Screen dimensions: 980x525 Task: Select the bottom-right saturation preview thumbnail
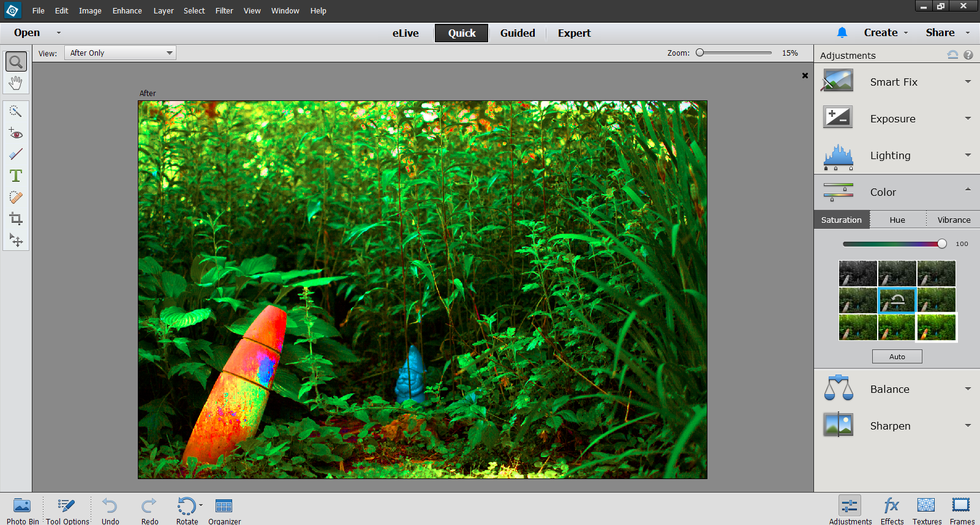click(x=936, y=327)
